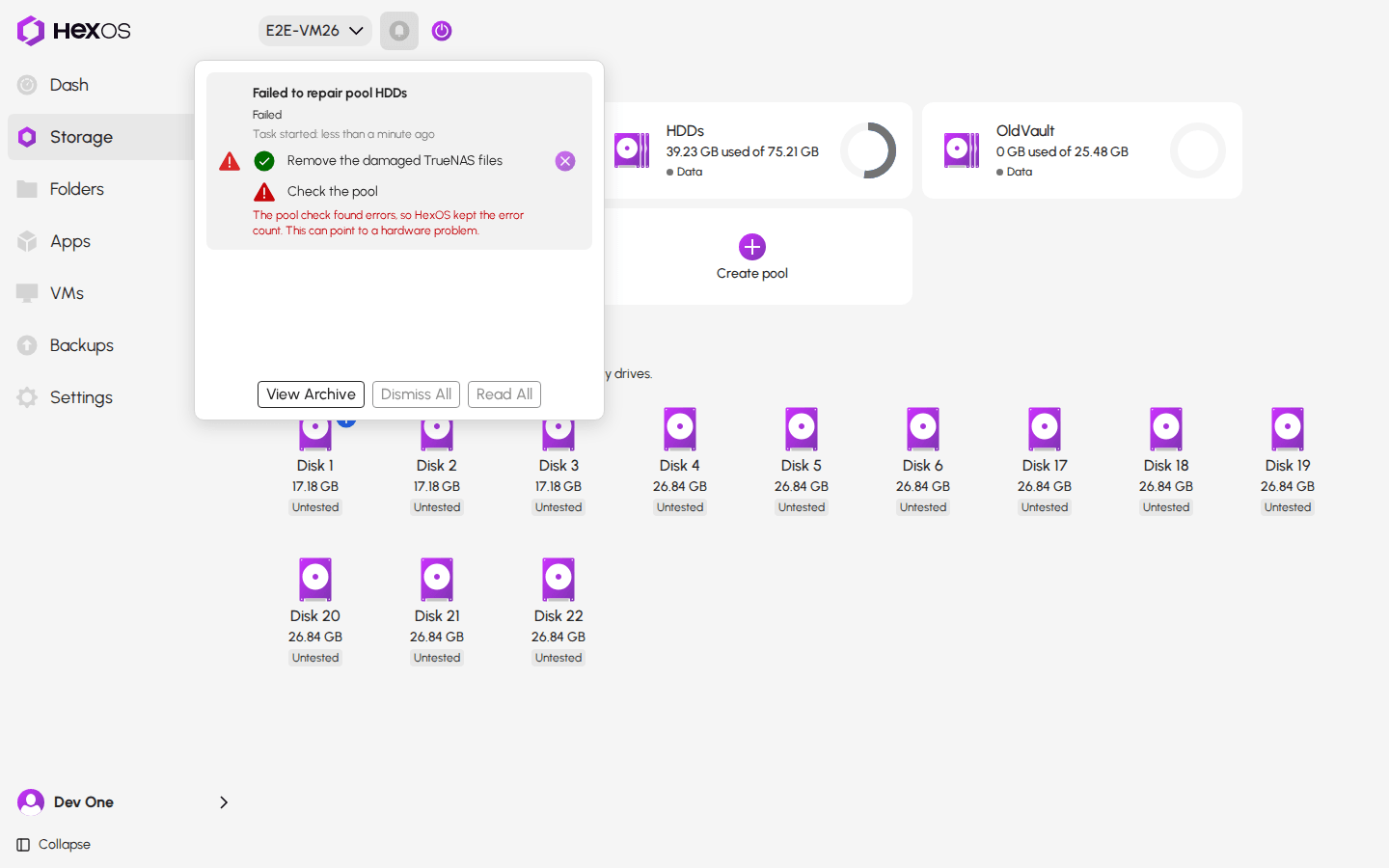Select Disk 6 drive icon
The height and width of the screenshot is (868, 1389).
click(923, 429)
